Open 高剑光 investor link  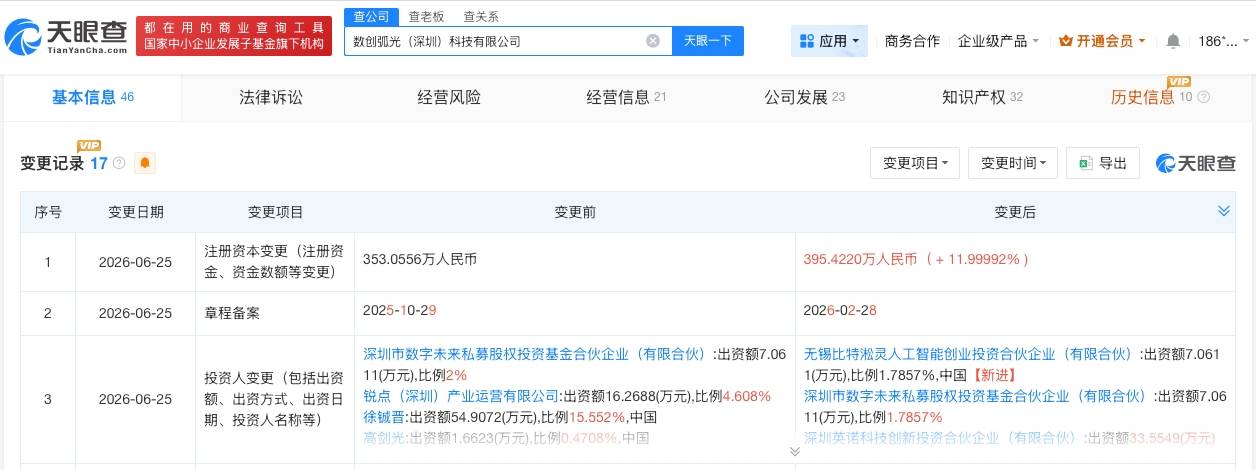[x=384, y=438]
